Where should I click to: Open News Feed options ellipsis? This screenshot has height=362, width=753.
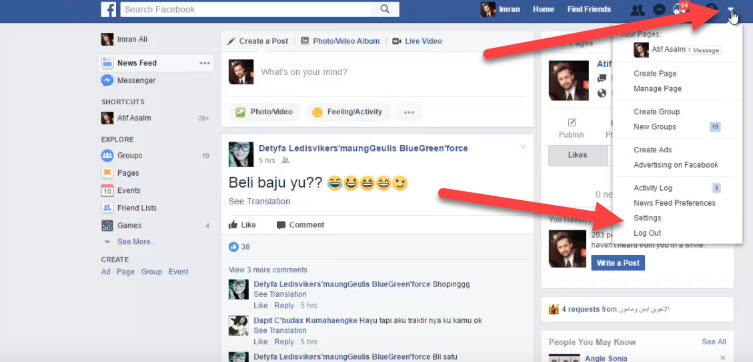[205, 63]
